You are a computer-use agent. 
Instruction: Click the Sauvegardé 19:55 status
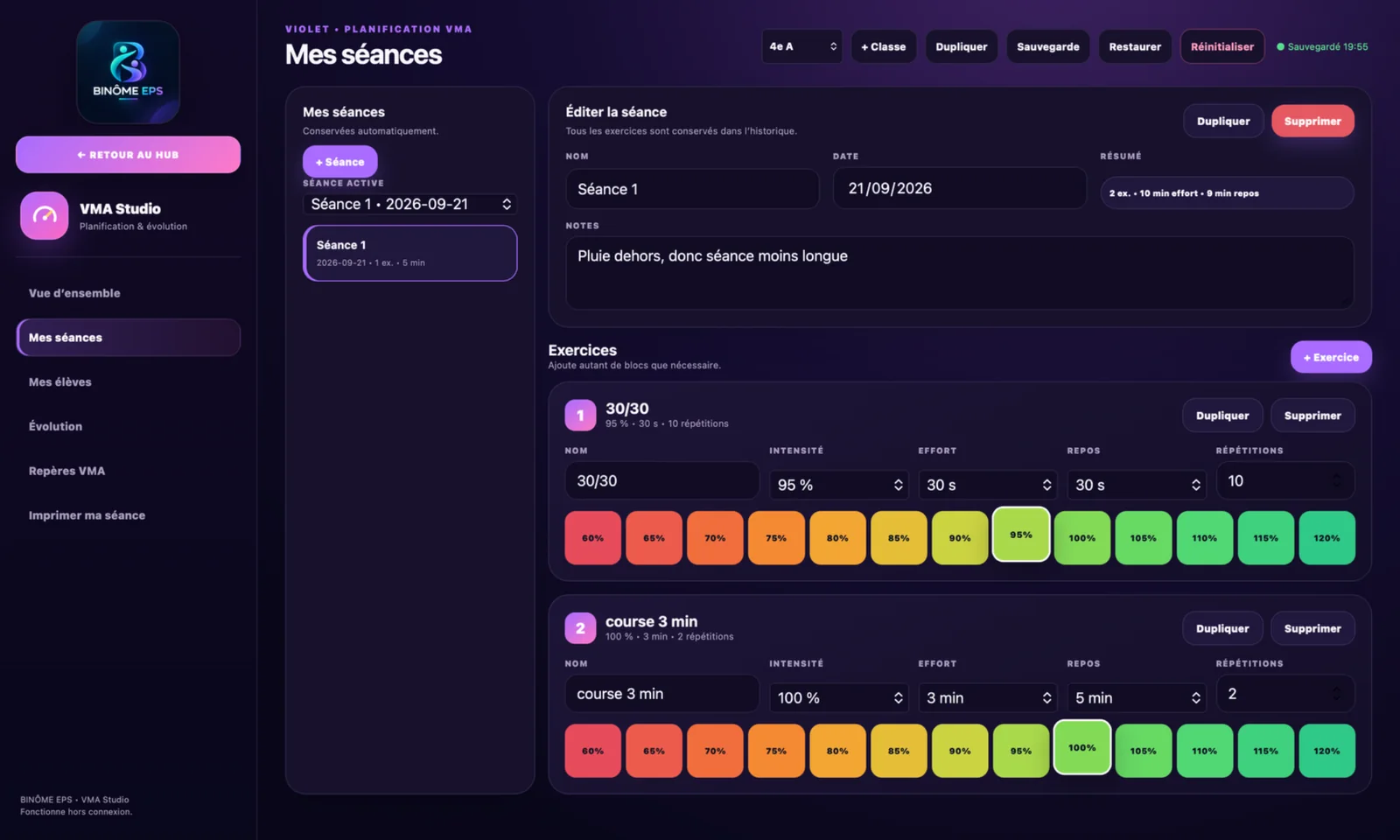1322,46
